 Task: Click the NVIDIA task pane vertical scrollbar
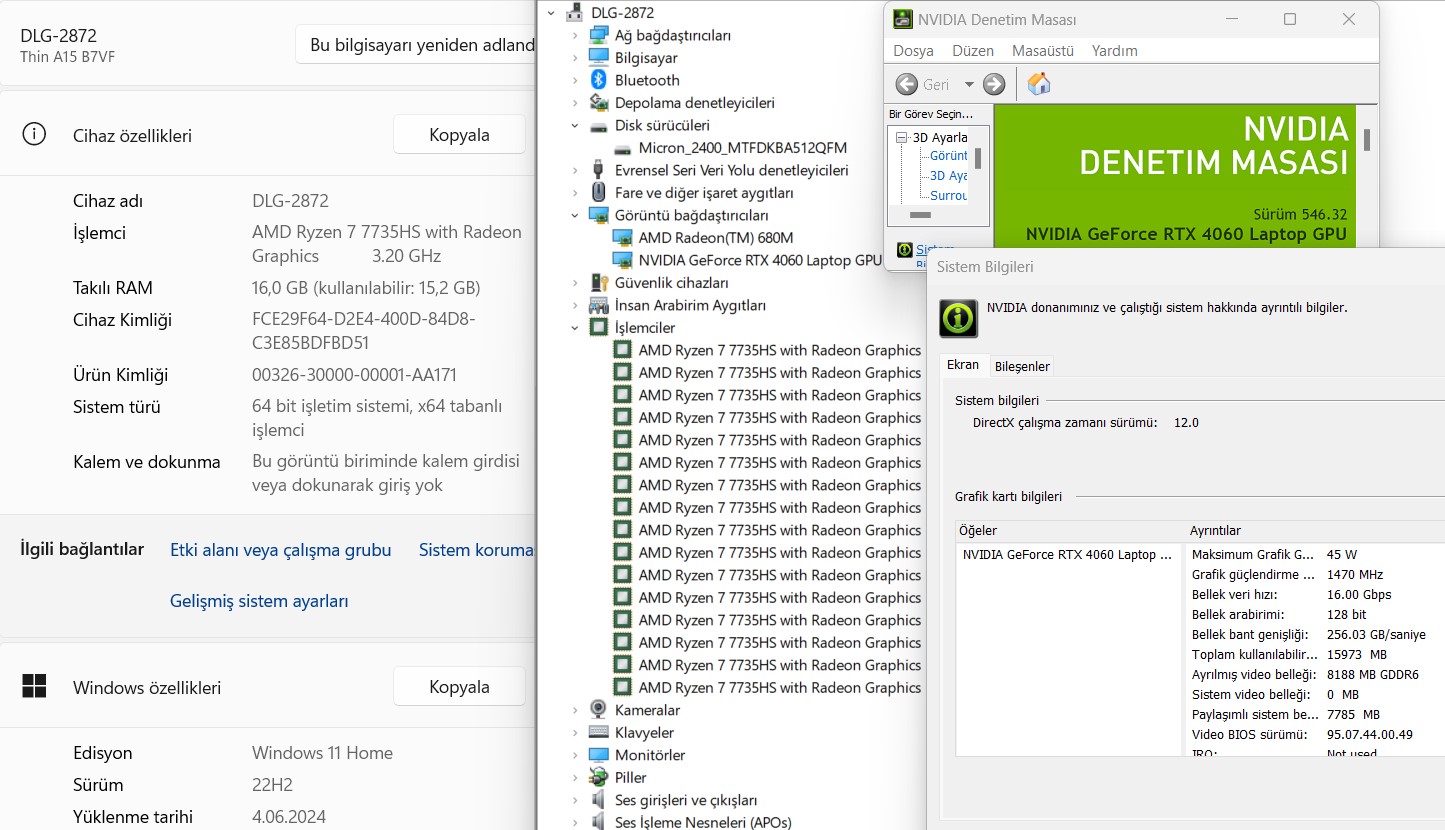click(x=978, y=158)
